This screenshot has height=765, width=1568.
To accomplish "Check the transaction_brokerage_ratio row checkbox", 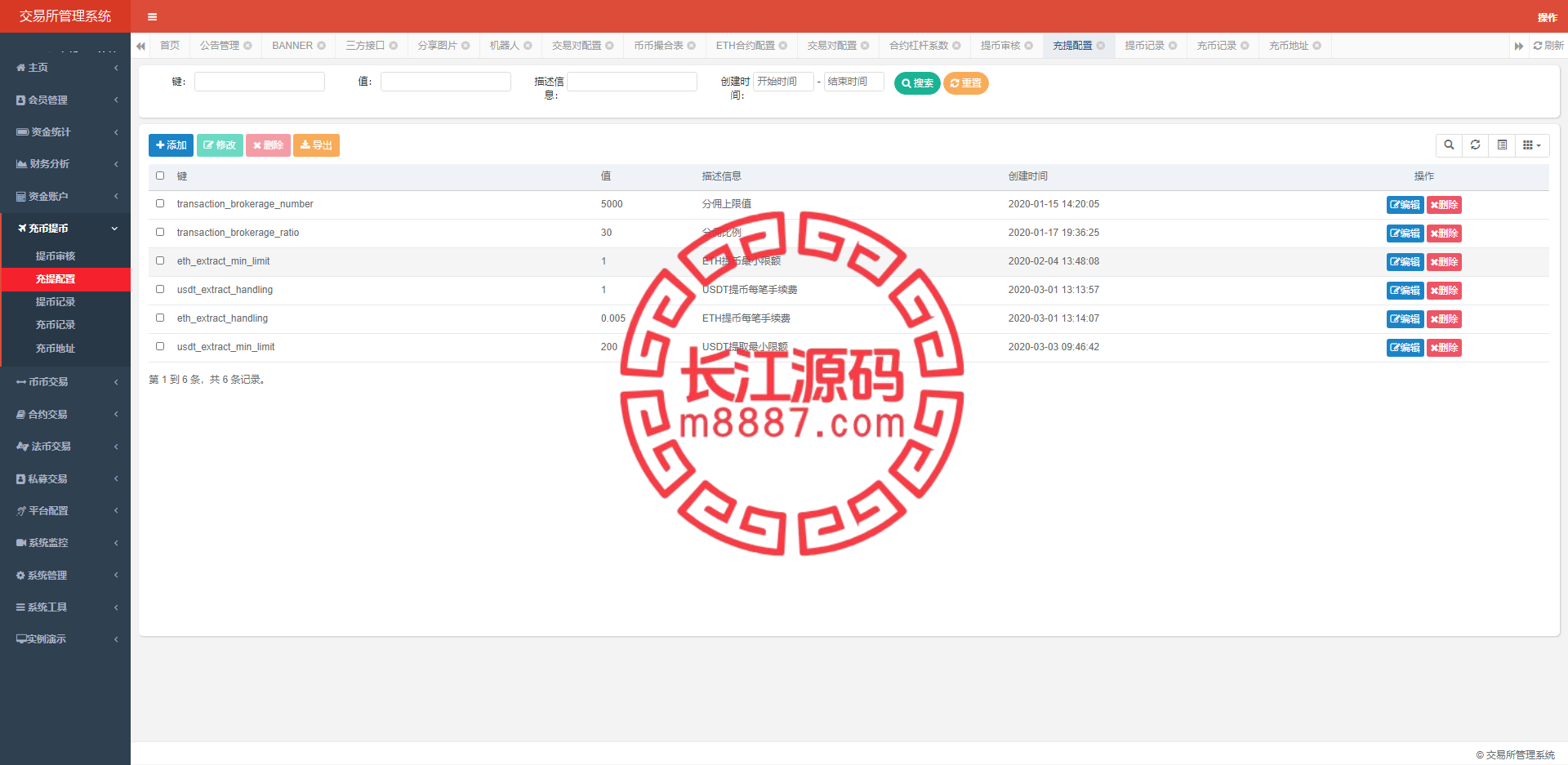I will pyautogui.click(x=160, y=232).
